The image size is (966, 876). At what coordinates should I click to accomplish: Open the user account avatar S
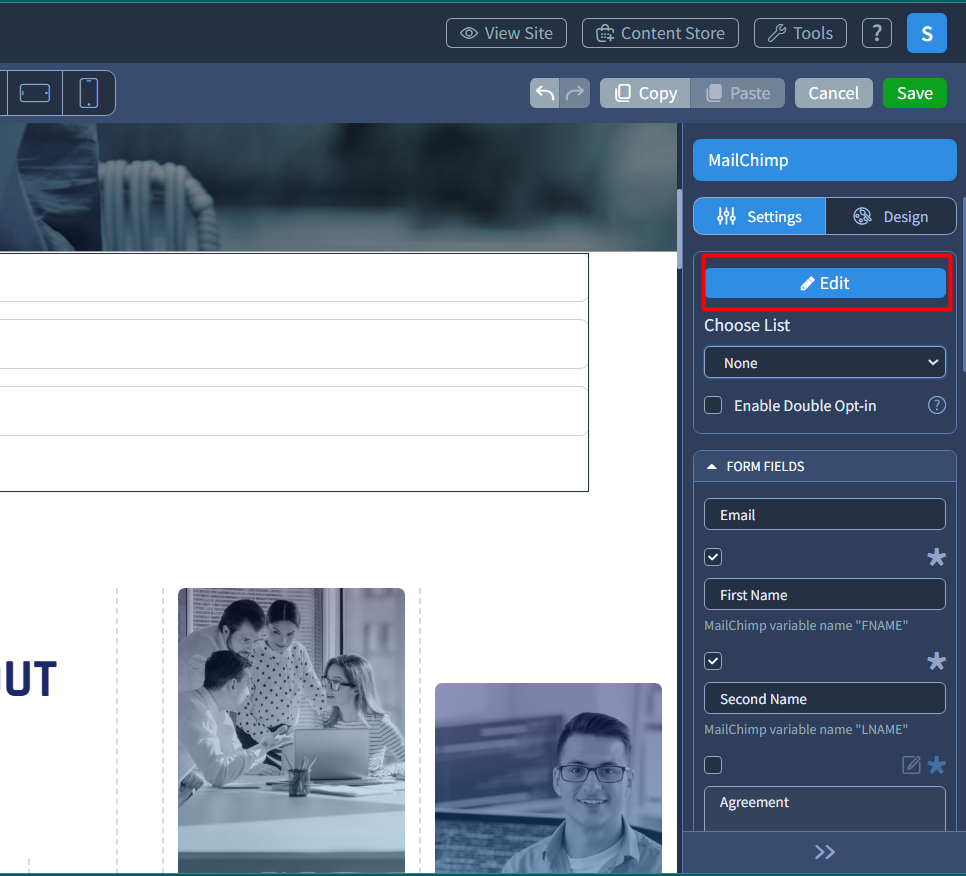(926, 33)
